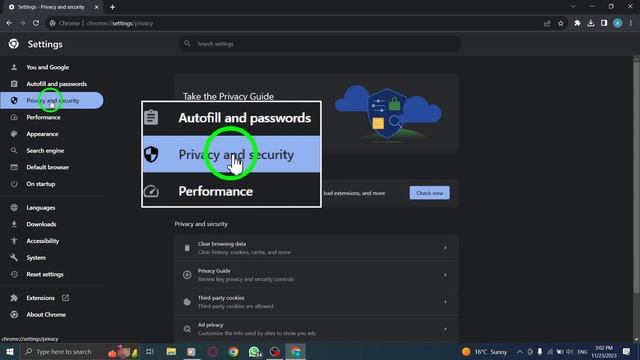Open the profile avatar menu

pyautogui.click(x=618, y=23)
